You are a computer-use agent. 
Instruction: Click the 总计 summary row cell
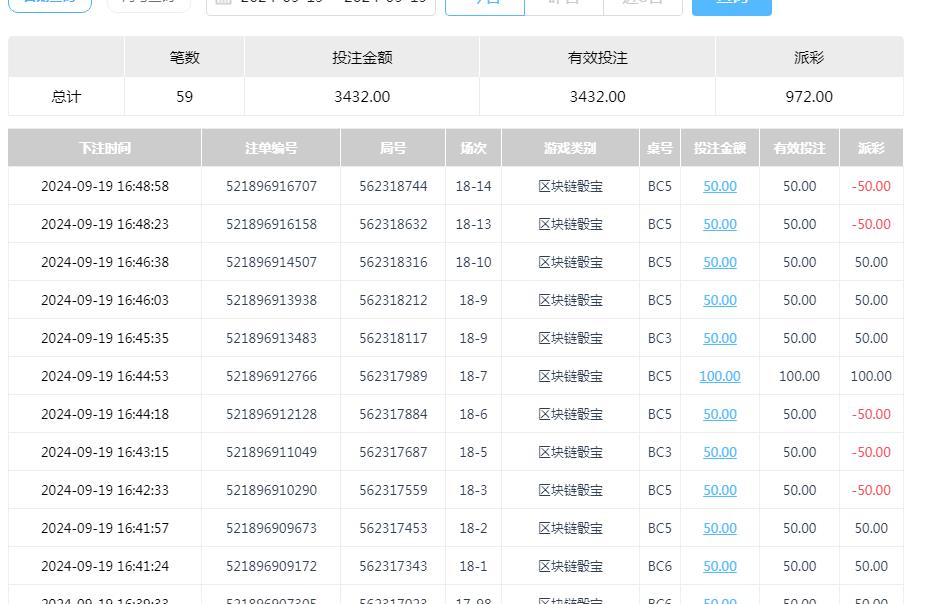[65, 96]
